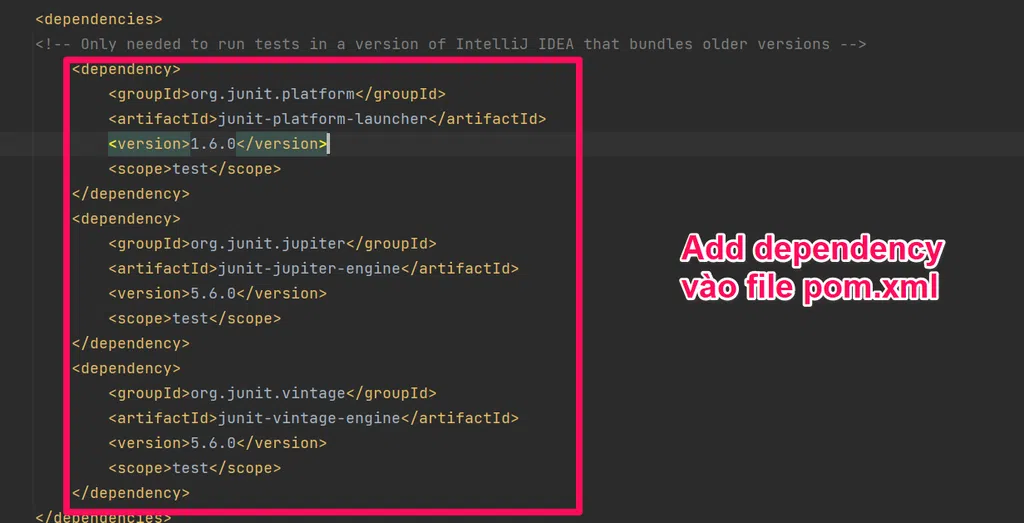1024x523 pixels.
Task: Click scope line of the jupiter dependency
Action: pyautogui.click(x=194, y=318)
